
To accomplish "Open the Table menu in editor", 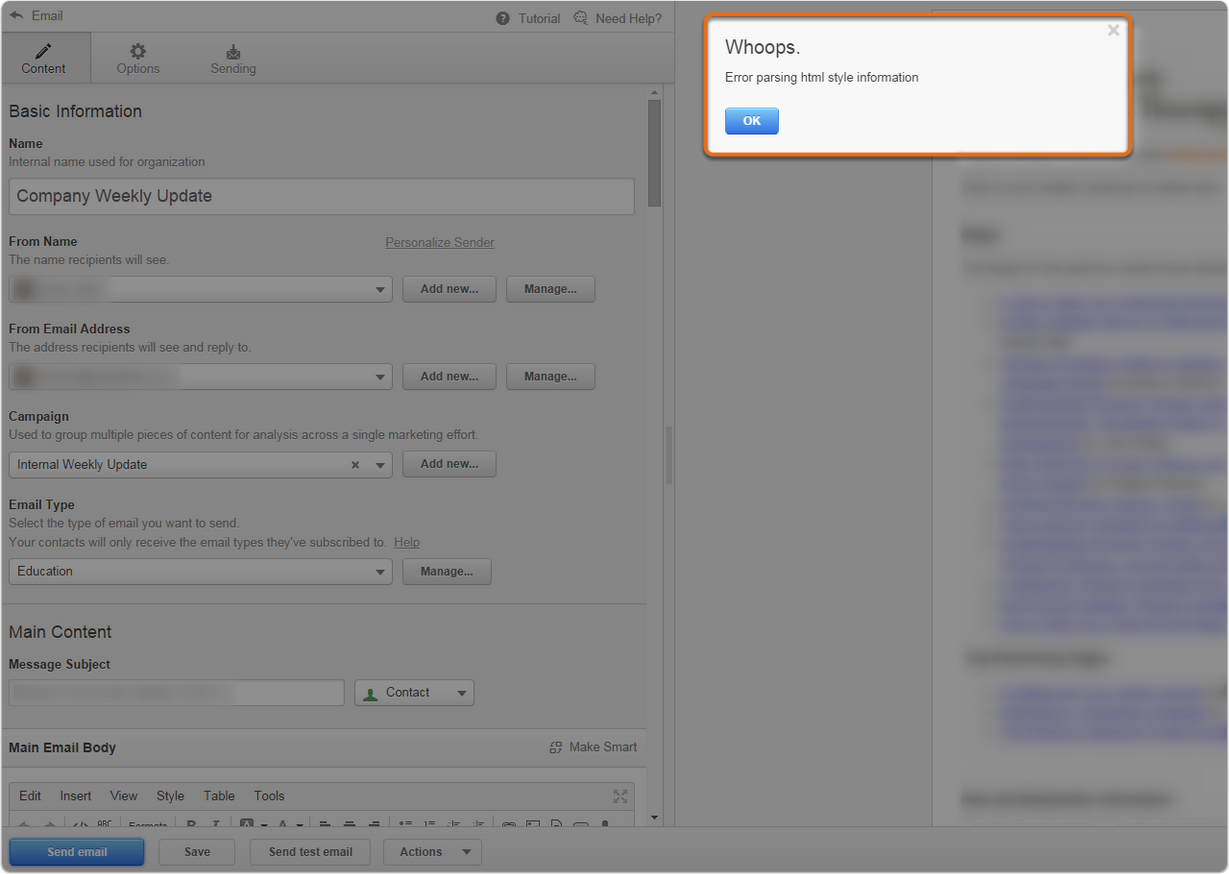I will click(219, 796).
